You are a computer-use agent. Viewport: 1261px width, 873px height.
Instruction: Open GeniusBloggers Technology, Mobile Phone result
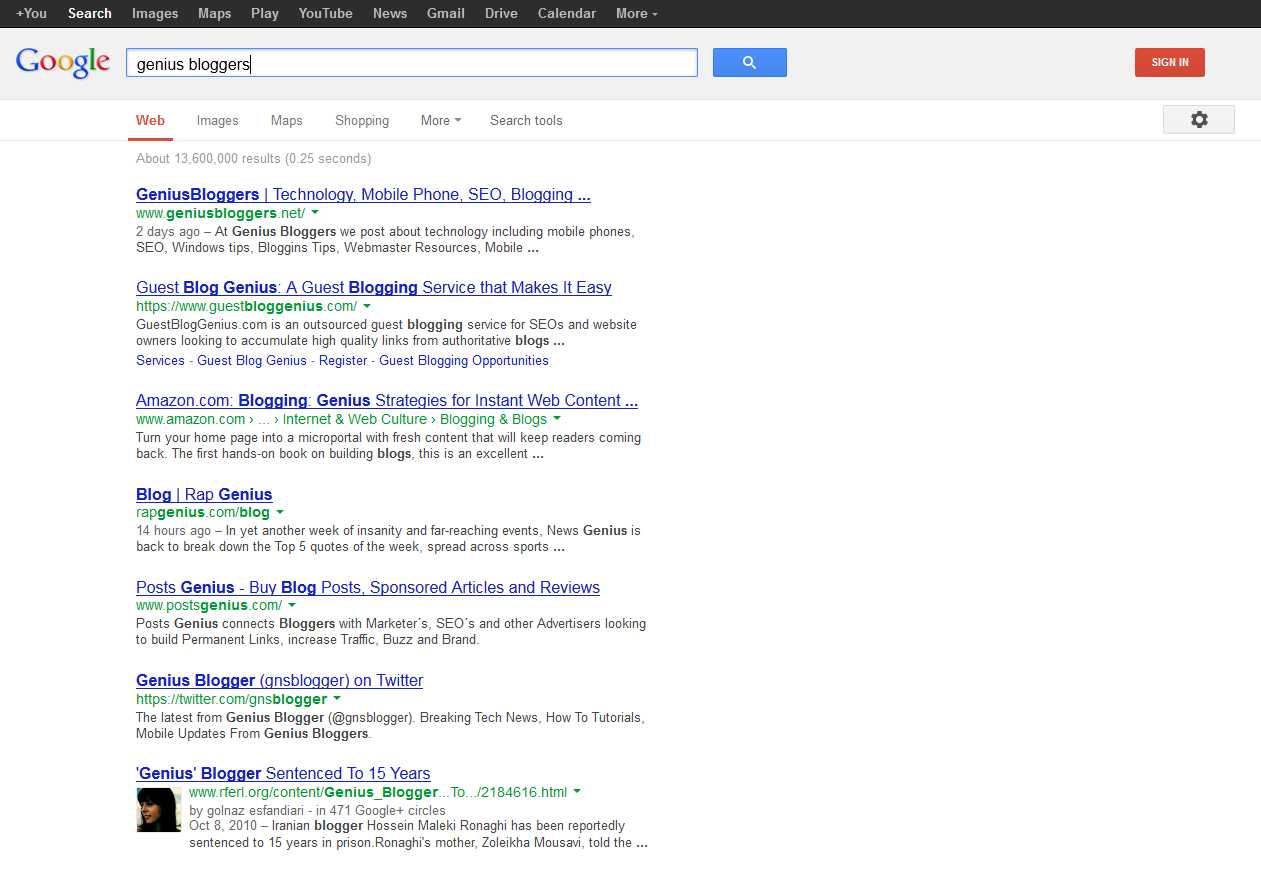click(x=363, y=194)
